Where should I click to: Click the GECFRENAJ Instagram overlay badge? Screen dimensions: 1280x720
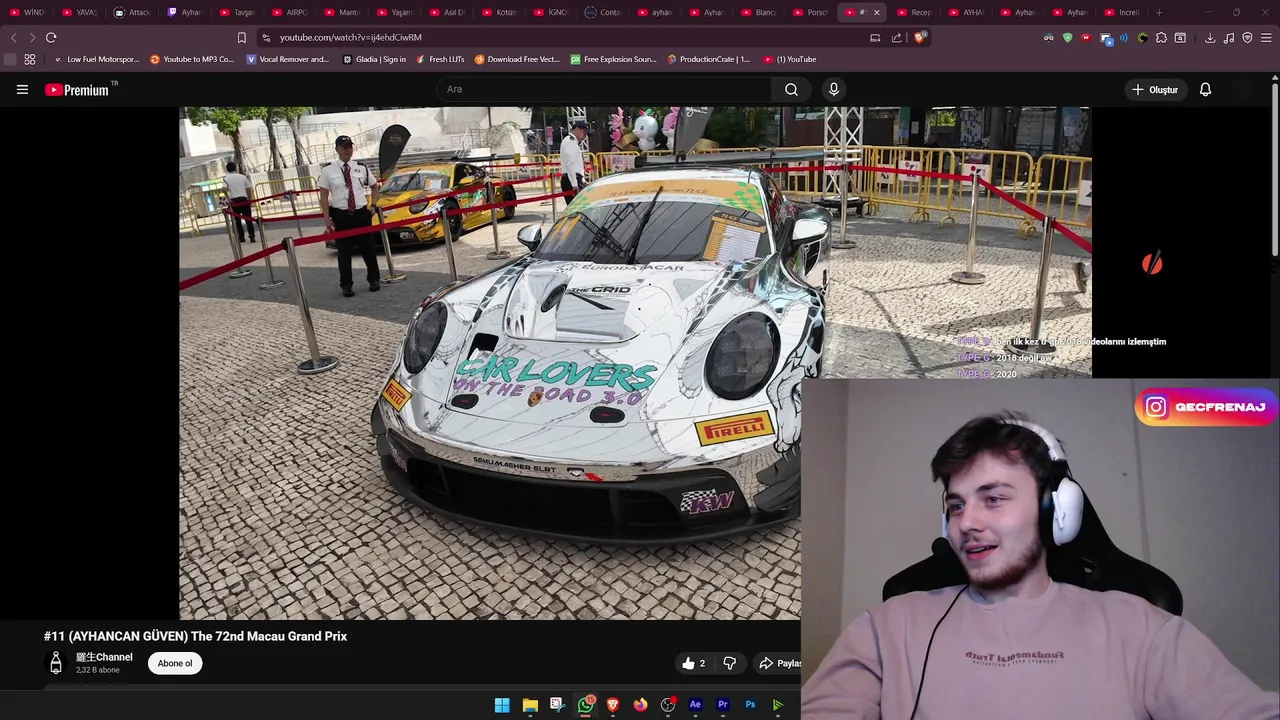pos(1206,407)
